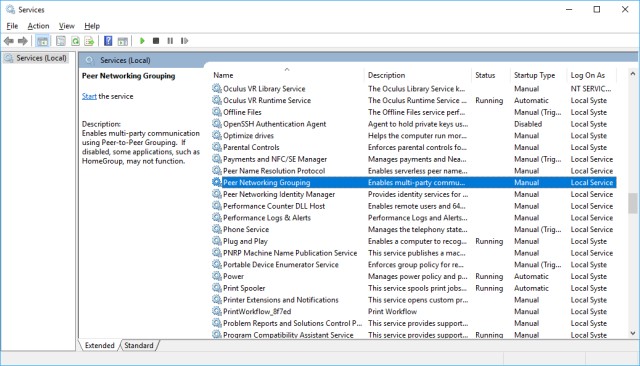Viewport: 640px width, 366px height.
Task: Select gear icon of Print Spooler service
Action: [x=217, y=288]
